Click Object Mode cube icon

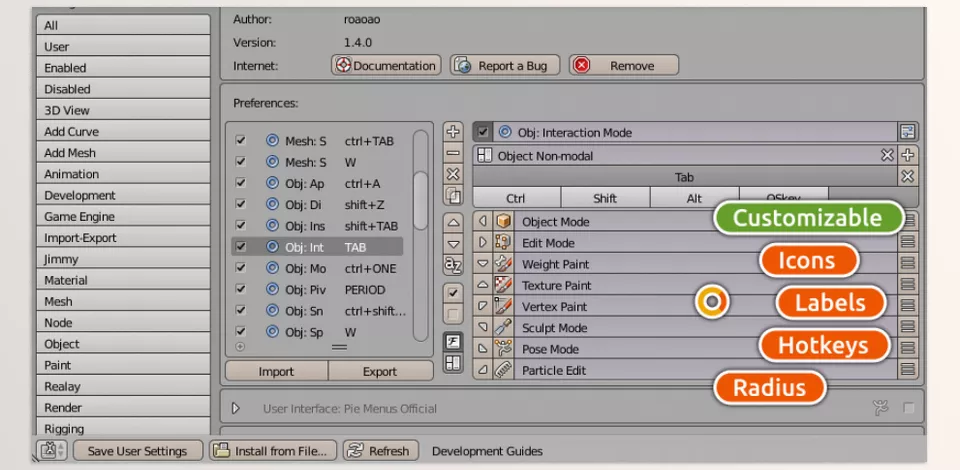tap(503, 222)
